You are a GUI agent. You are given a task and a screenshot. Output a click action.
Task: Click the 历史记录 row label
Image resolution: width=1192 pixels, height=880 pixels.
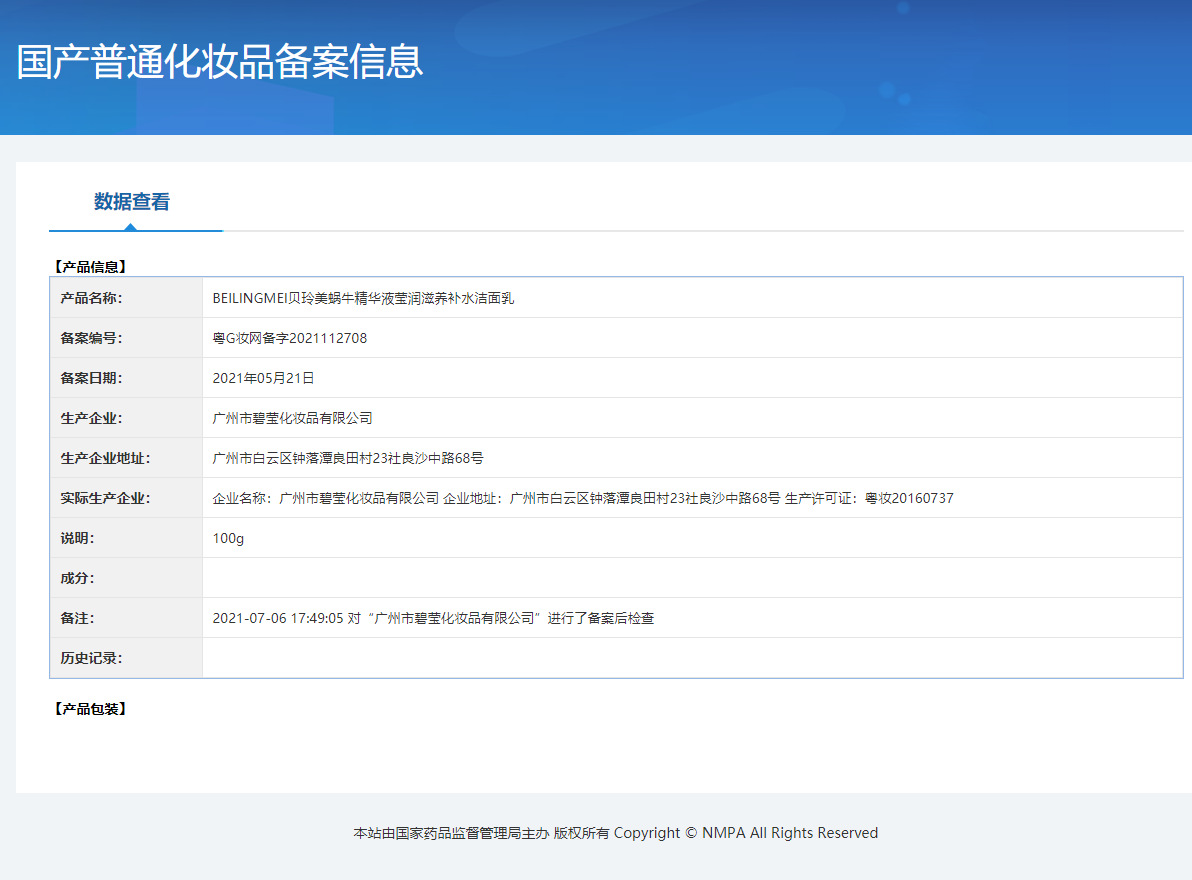91,658
